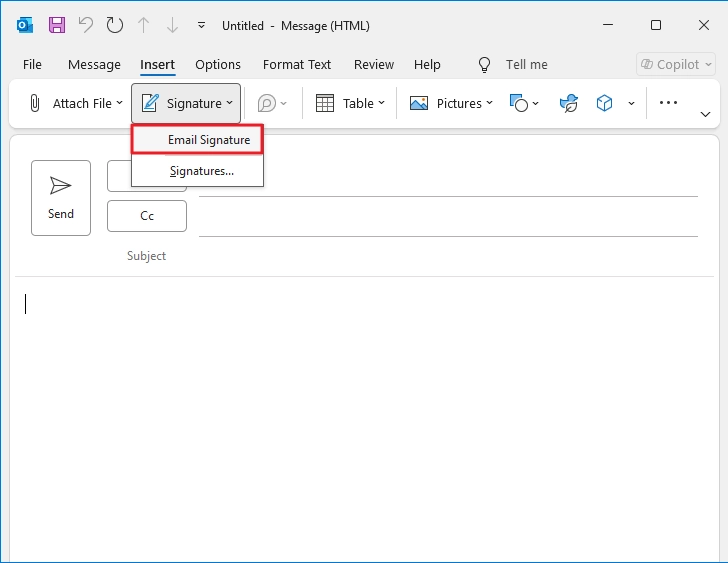Screen dimensions: 728x563
Task: Click the Attach File paperclip icon
Action: tap(35, 103)
